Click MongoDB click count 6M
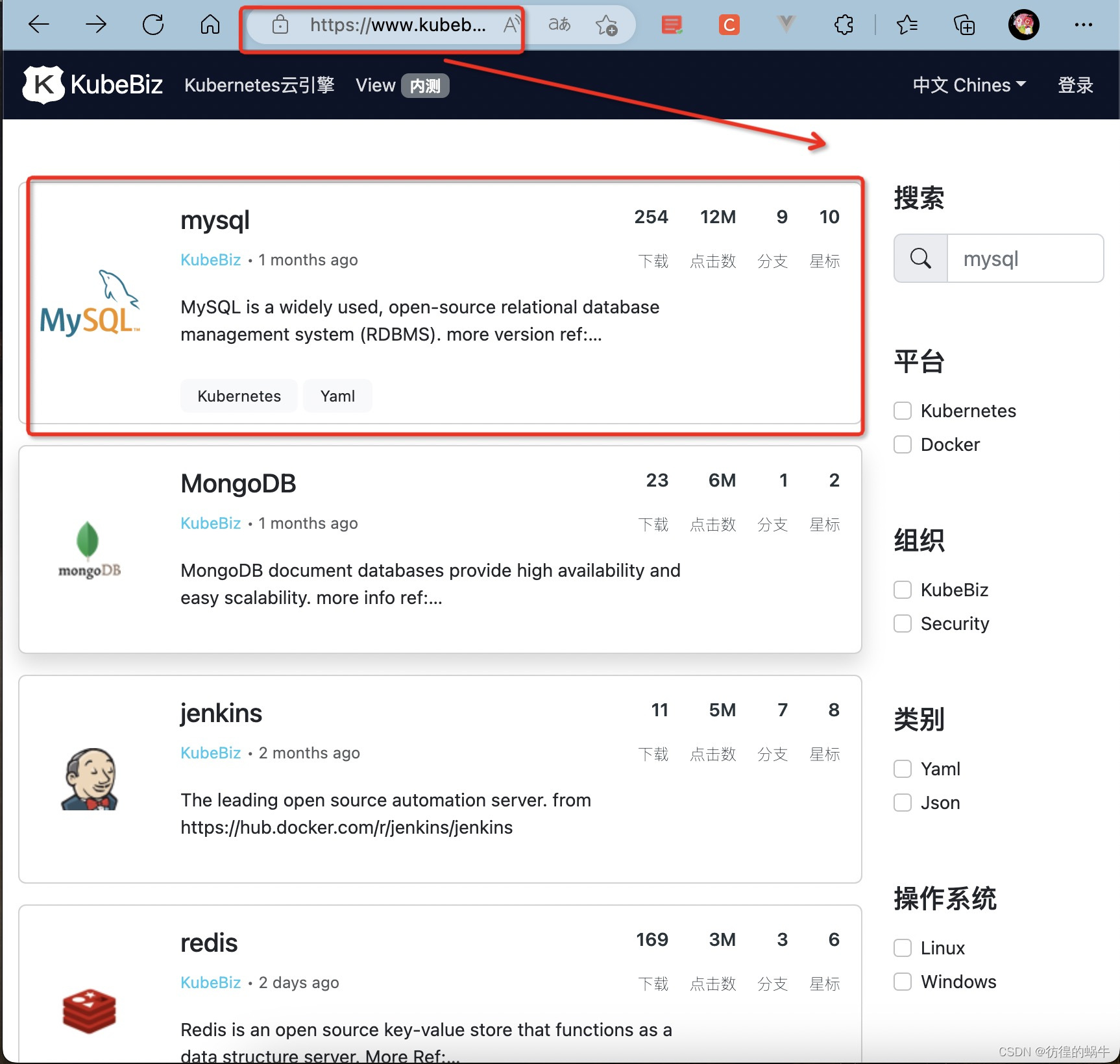 click(x=722, y=480)
